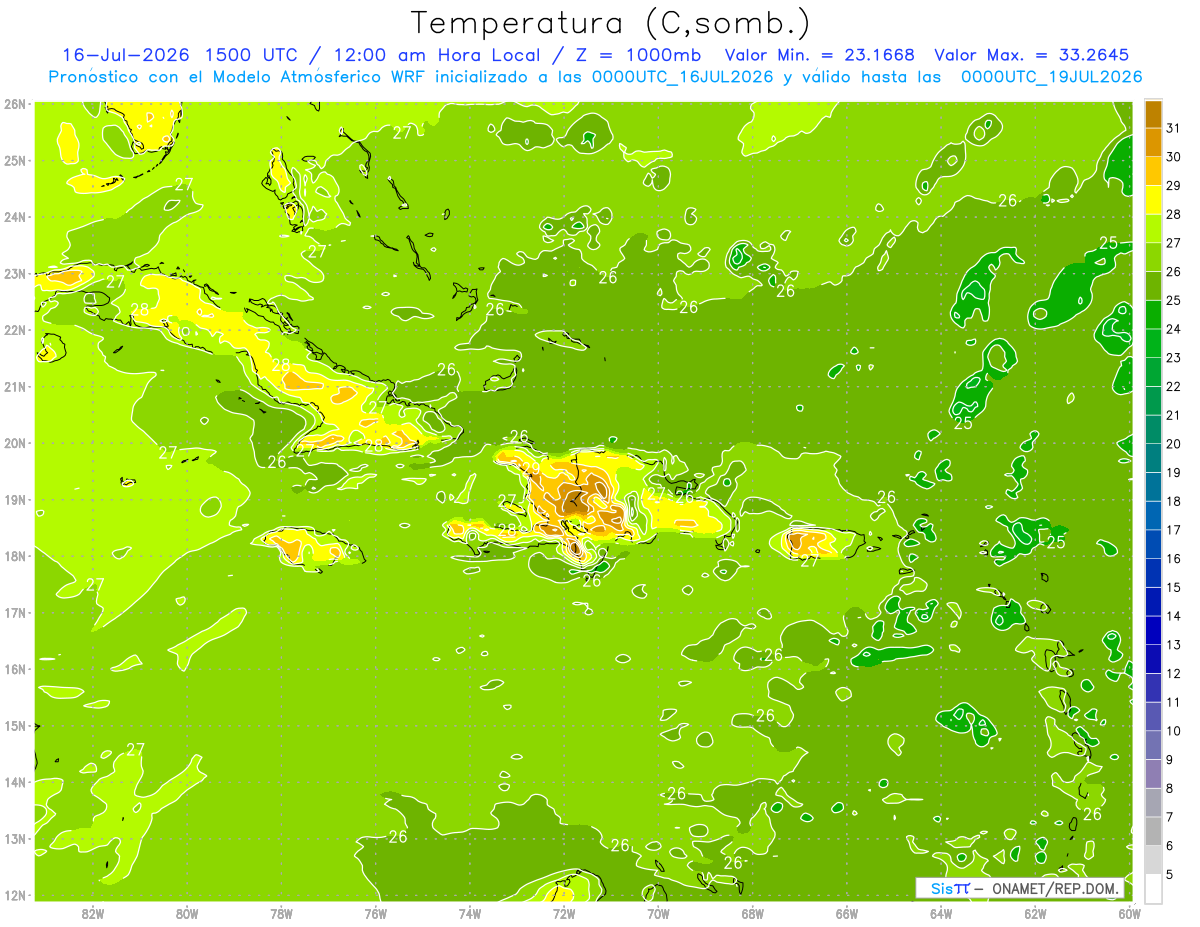Click the "16" colorbar value
The width and height of the screenshot is (1200, 927).
point(1173,559)
